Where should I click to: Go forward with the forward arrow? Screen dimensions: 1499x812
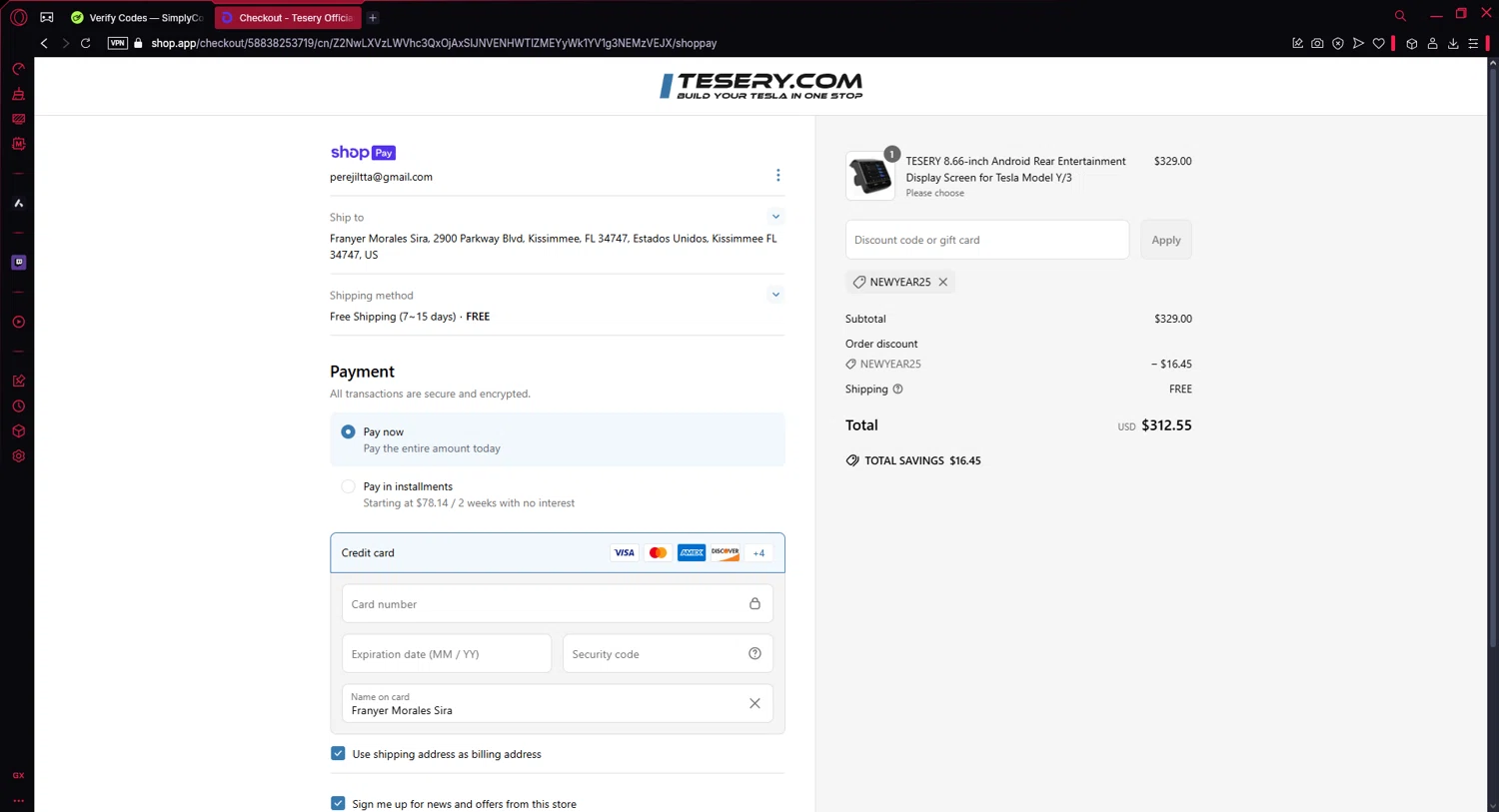pos(65,43)
